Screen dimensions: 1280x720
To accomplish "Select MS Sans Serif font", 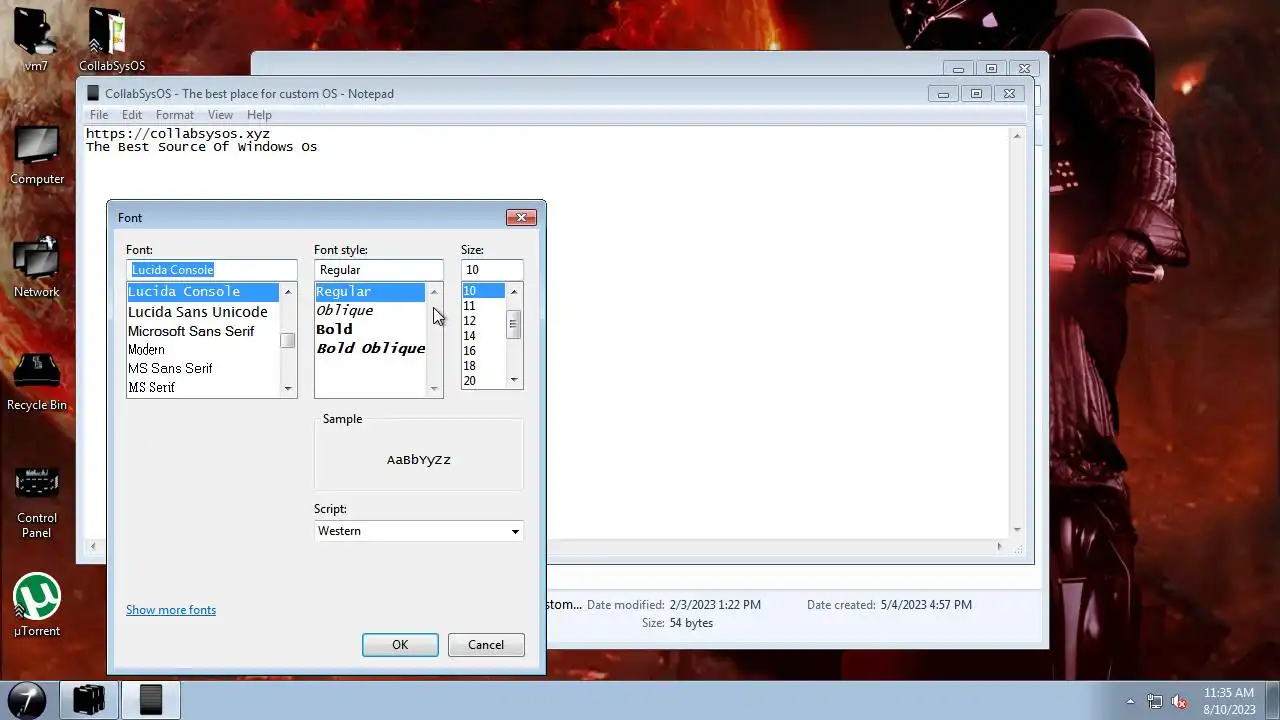I will click(x=203, y=368).
